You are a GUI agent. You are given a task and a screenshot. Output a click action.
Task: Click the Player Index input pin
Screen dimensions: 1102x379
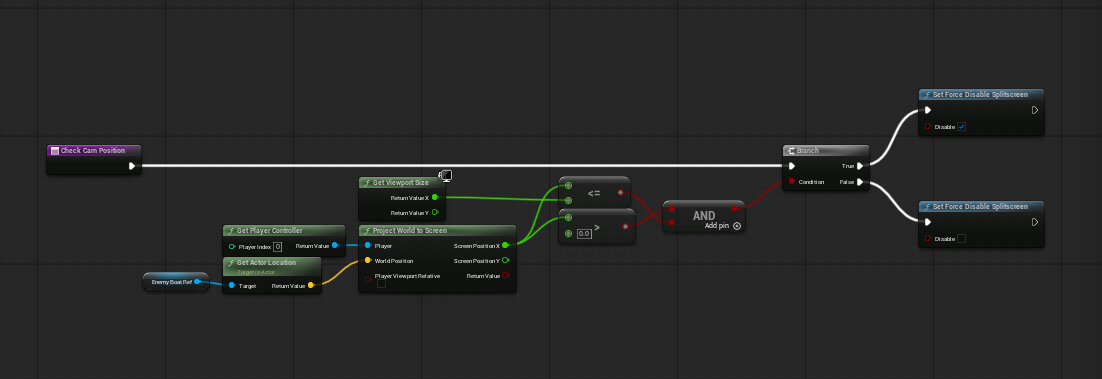(x=232, y=247)
